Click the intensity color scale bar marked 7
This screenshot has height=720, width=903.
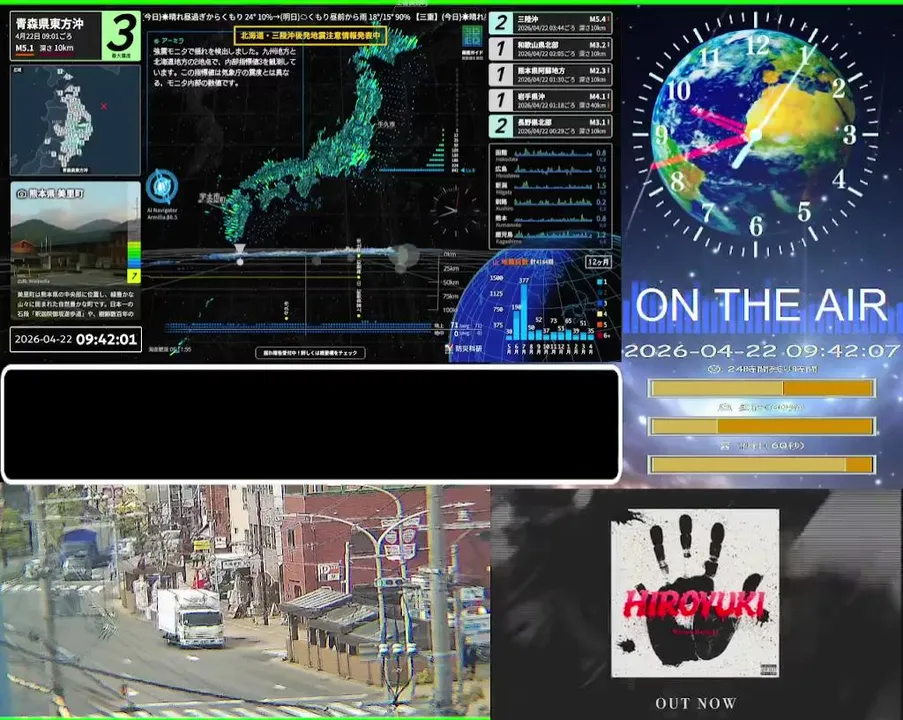[134, 262]
